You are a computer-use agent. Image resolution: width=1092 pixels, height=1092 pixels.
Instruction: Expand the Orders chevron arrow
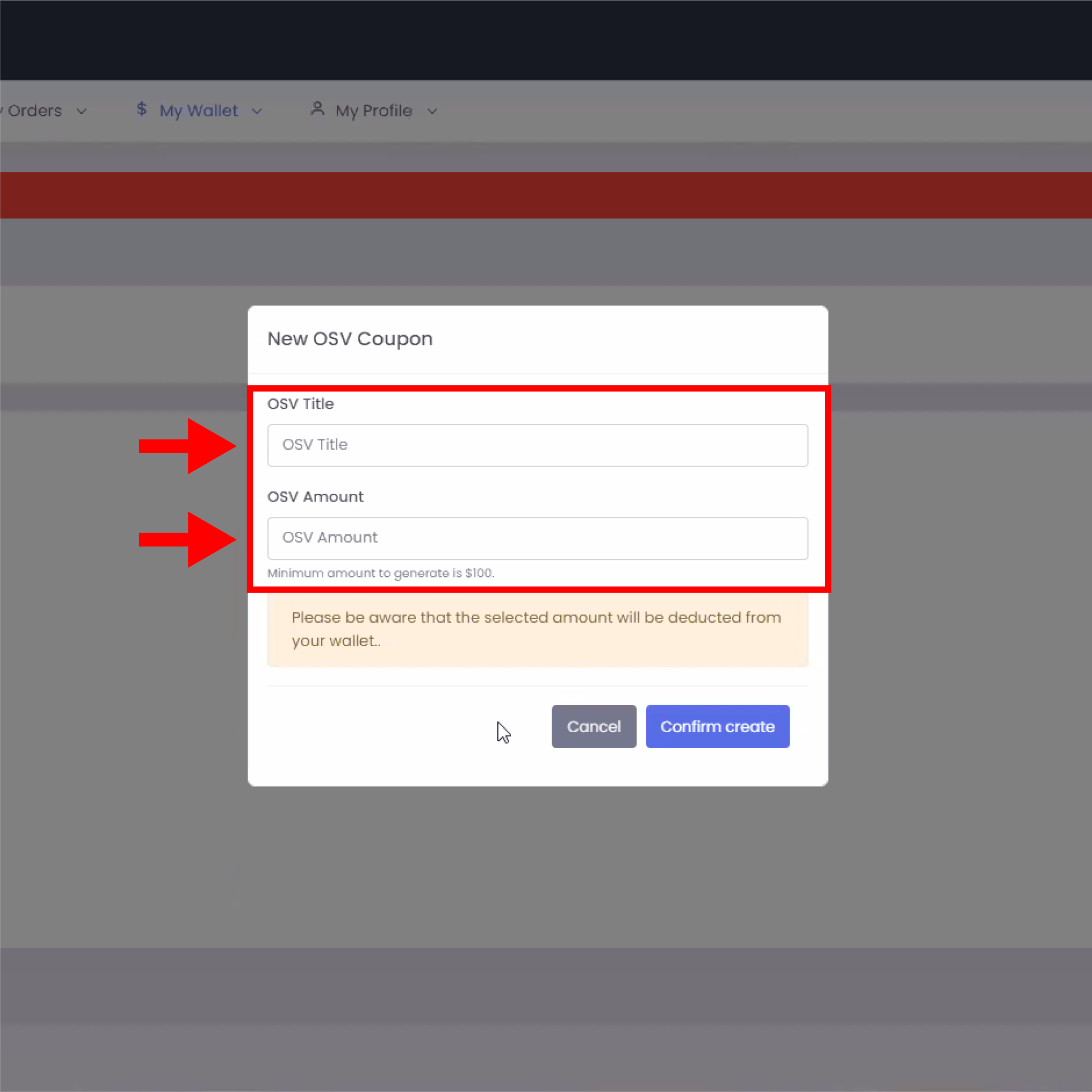tap(81, 112)
